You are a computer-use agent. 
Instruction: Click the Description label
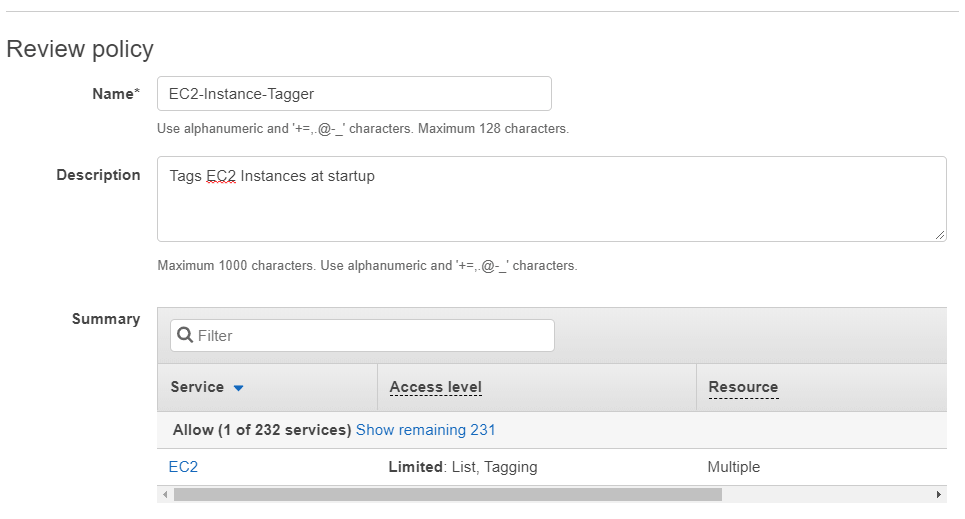(98, 175)
